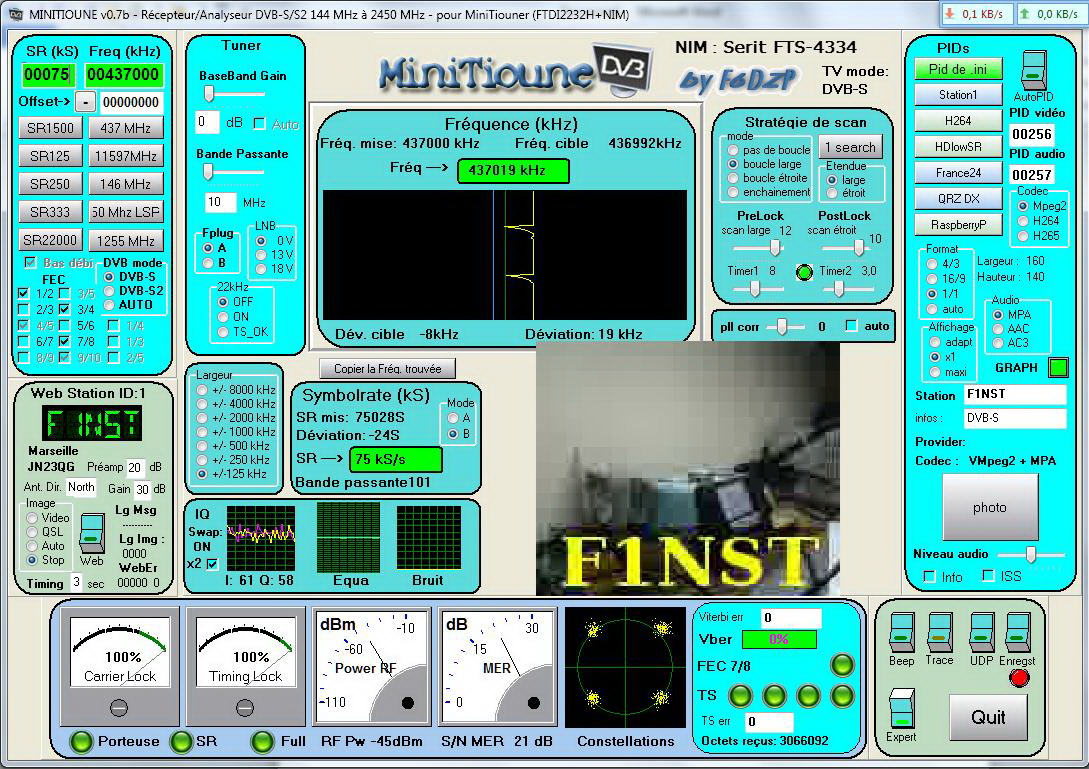Uncheck FEC 7/8 checkbox

point(64,341)
